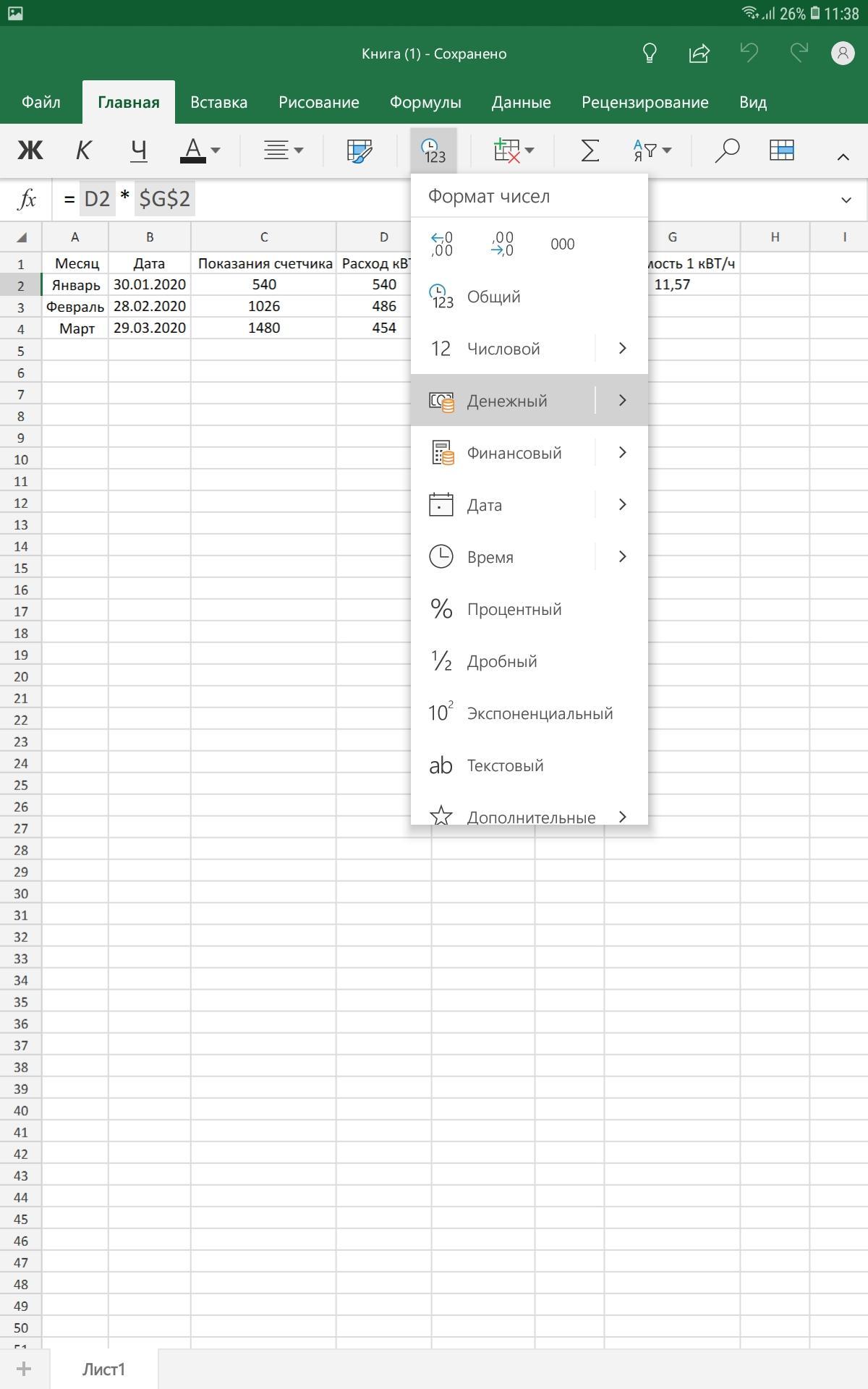
Task: Switch to the Вид tab
Action: [x=753, y=102]
